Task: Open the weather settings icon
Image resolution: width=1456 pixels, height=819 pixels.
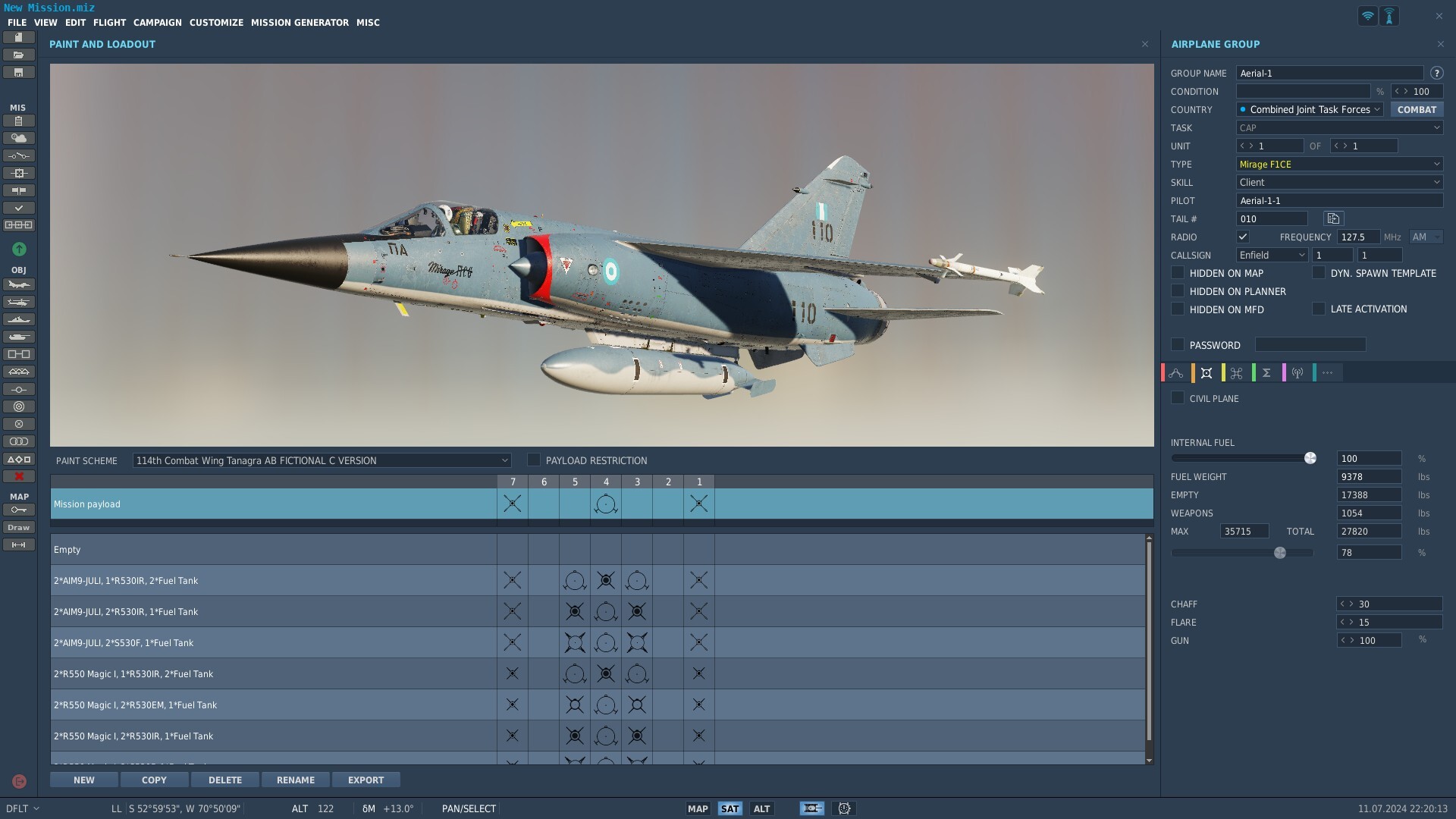Action: click(19, 138)
